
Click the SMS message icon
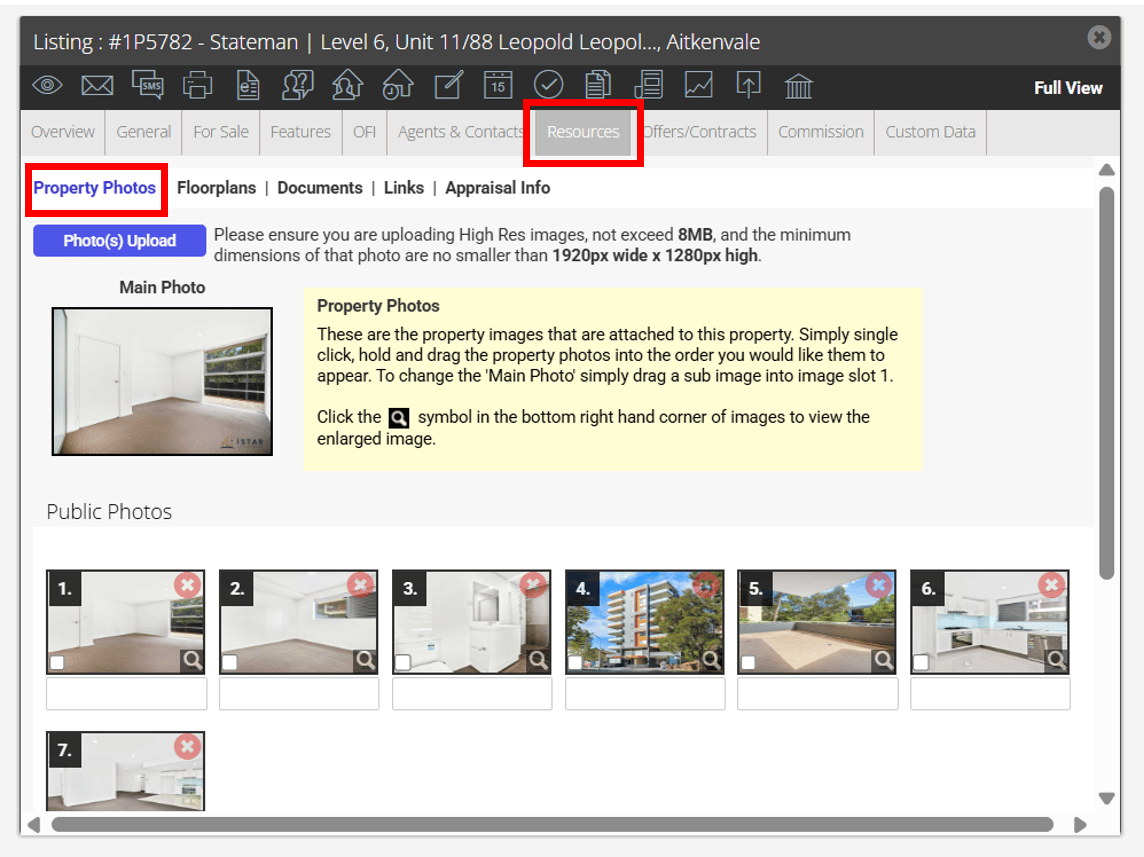(x=147, y=85)
